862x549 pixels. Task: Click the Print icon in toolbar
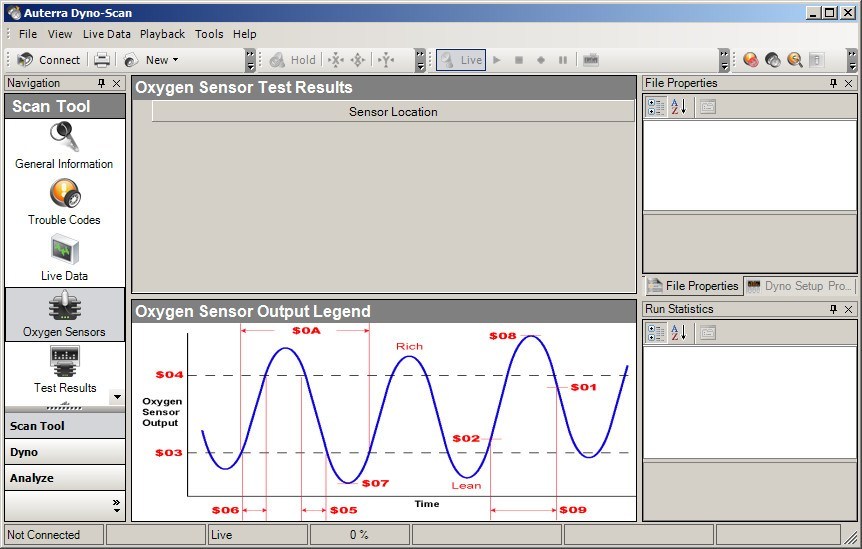[x=102, y=60]
